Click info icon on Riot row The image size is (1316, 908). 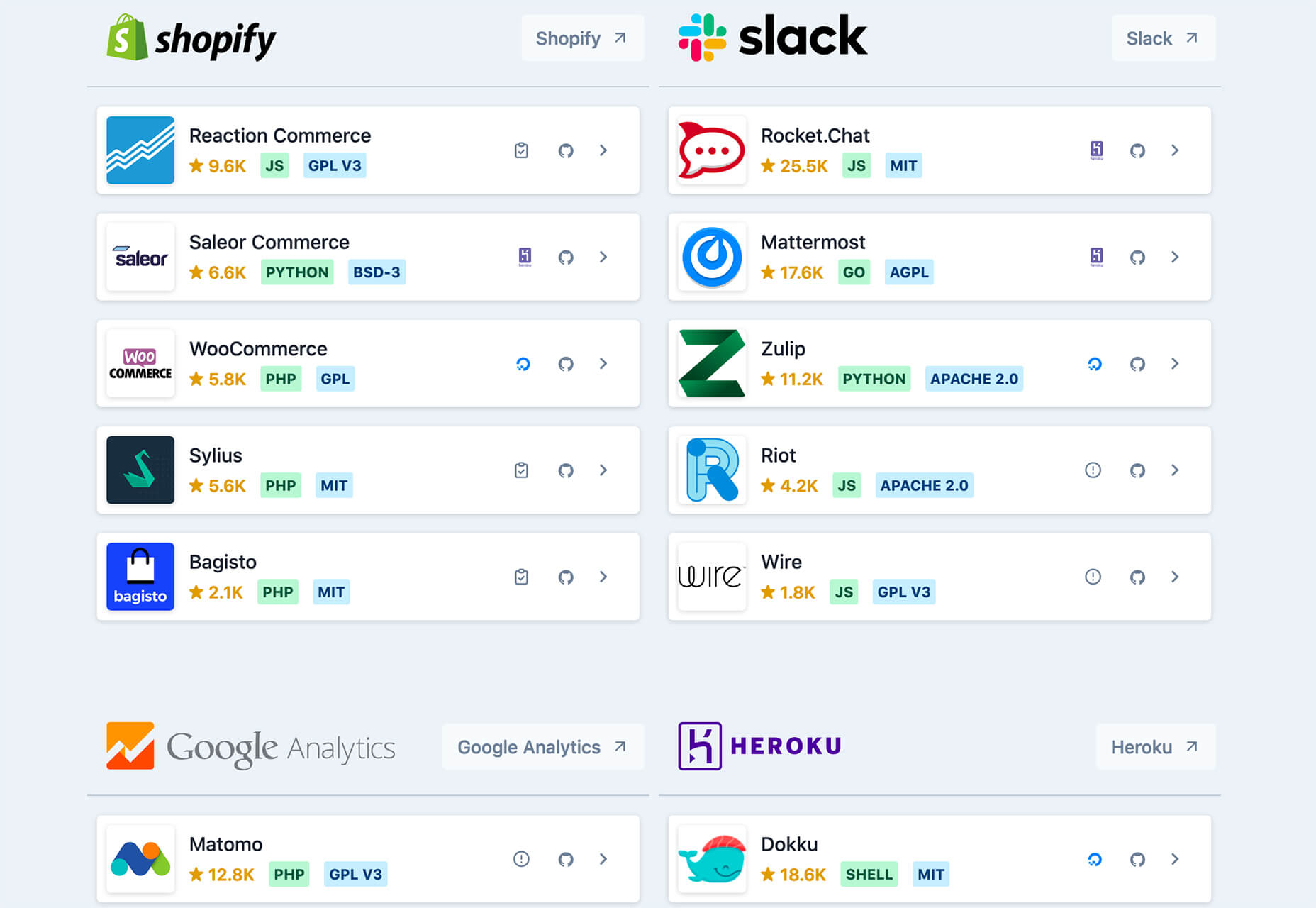pos(1093,470)
